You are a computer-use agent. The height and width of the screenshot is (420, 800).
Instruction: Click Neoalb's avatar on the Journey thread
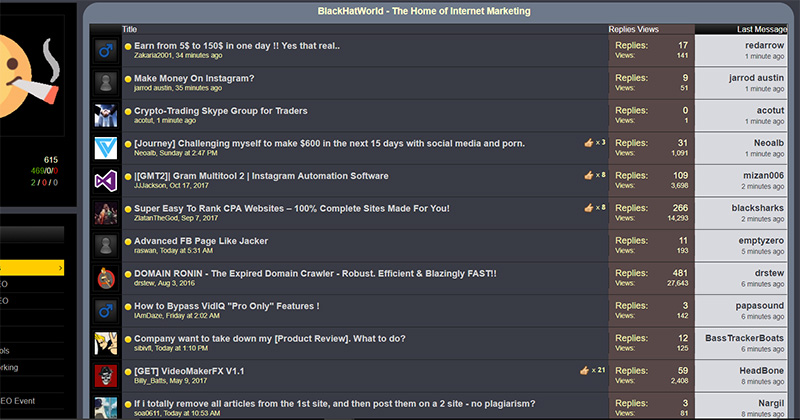106,148
